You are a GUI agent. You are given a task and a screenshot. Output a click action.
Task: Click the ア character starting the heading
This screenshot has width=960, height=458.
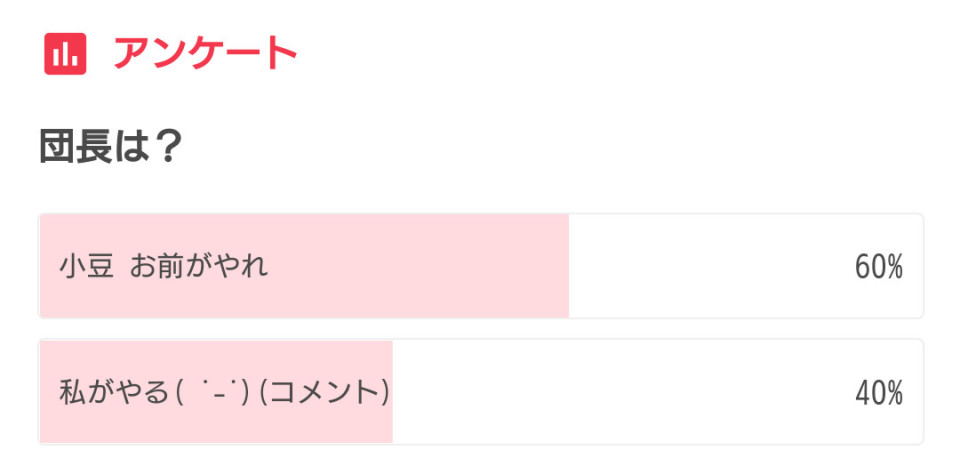pyautogui.click(x=131, y=54)
